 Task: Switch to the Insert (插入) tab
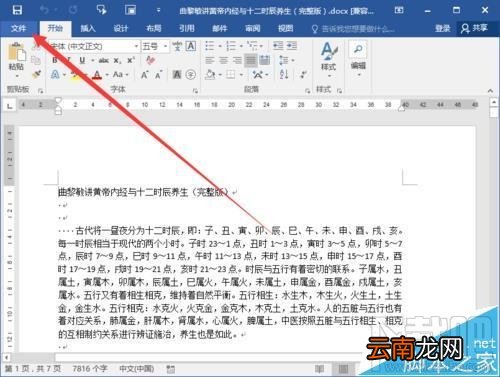(x=88, y=28)
